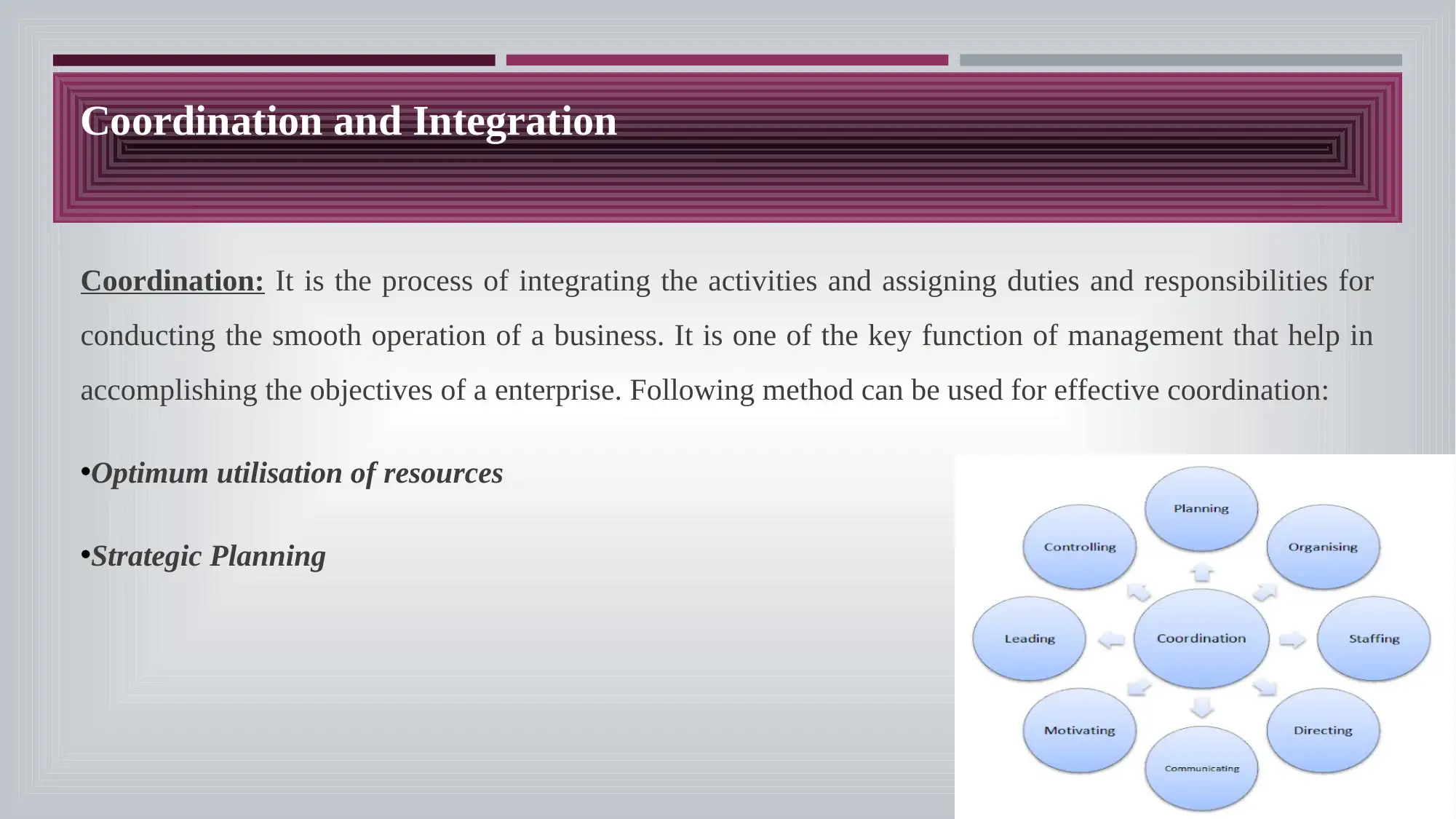
Task: Toggle visibility of the diagram image
Action: click(x=1201, y=636)
